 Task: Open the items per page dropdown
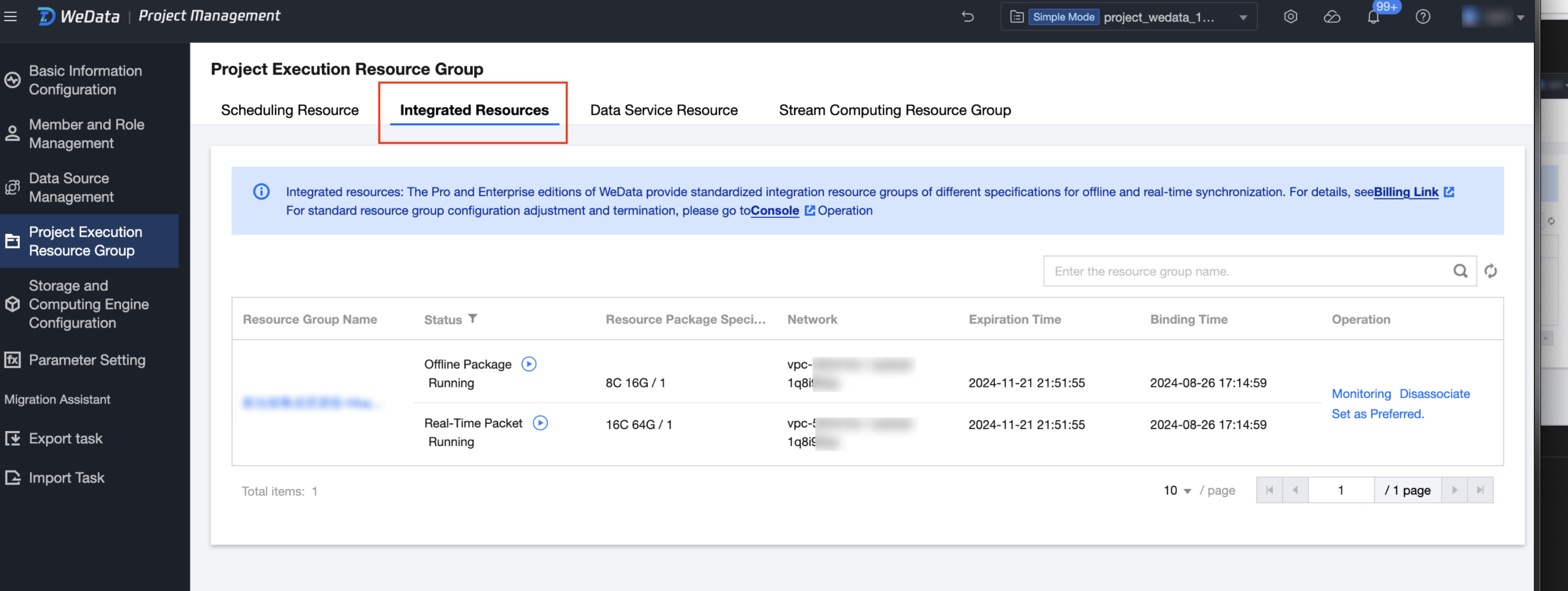(x=1177, y=491)
